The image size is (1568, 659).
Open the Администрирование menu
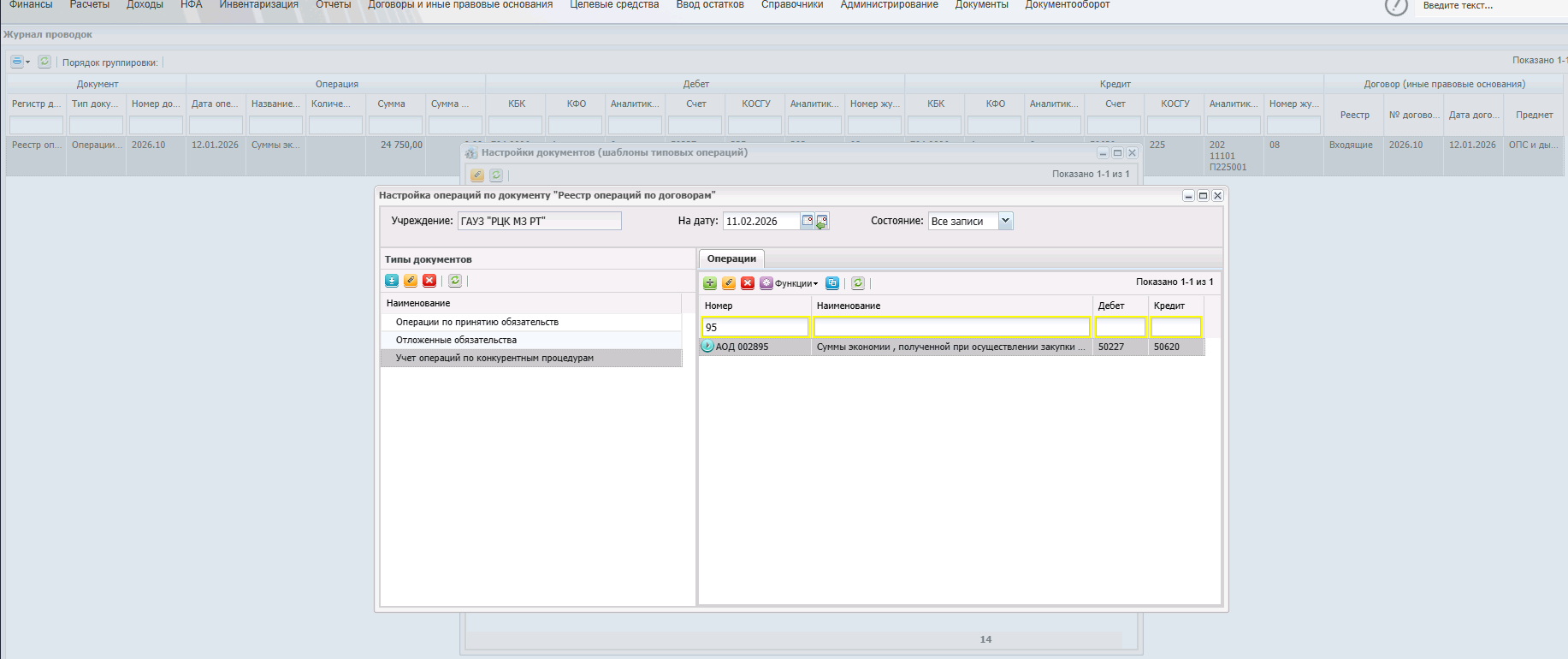click(890, 5)
